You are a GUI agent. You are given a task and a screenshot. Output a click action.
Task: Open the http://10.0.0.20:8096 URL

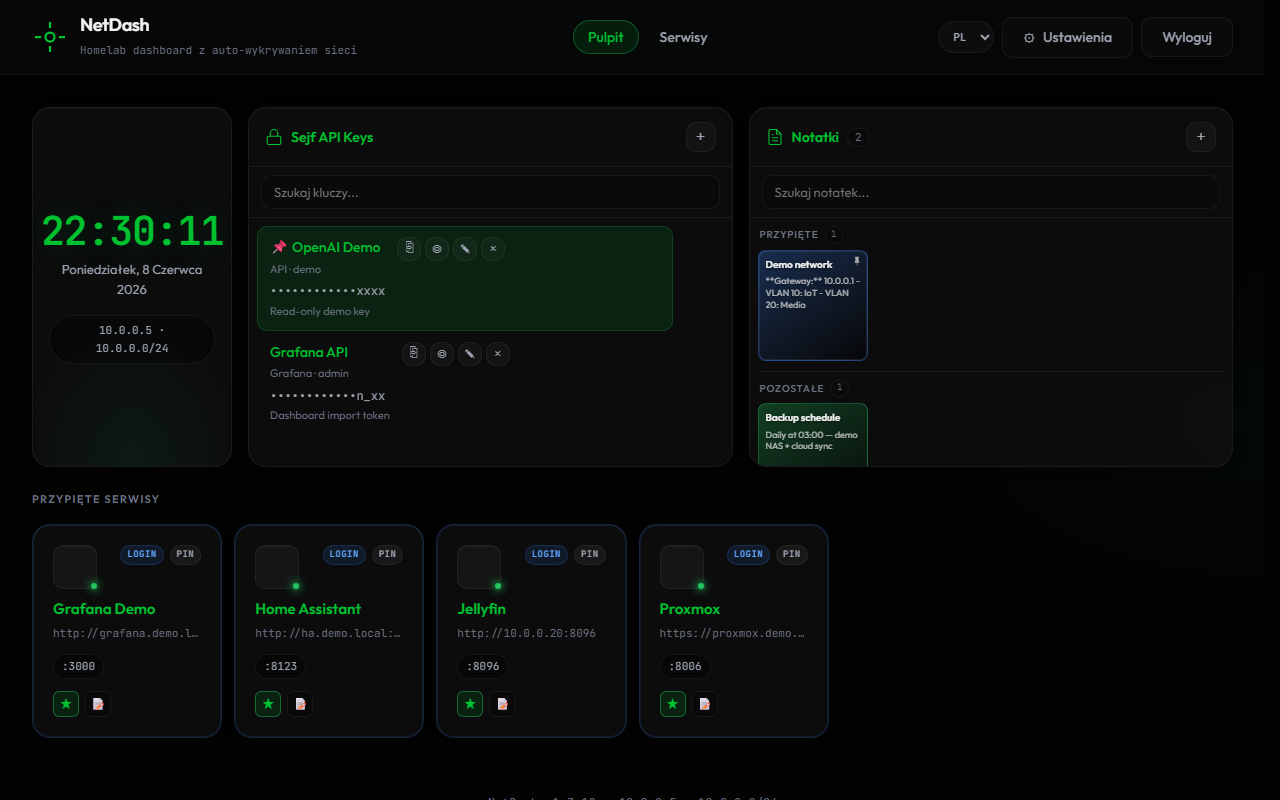[526, 633]
